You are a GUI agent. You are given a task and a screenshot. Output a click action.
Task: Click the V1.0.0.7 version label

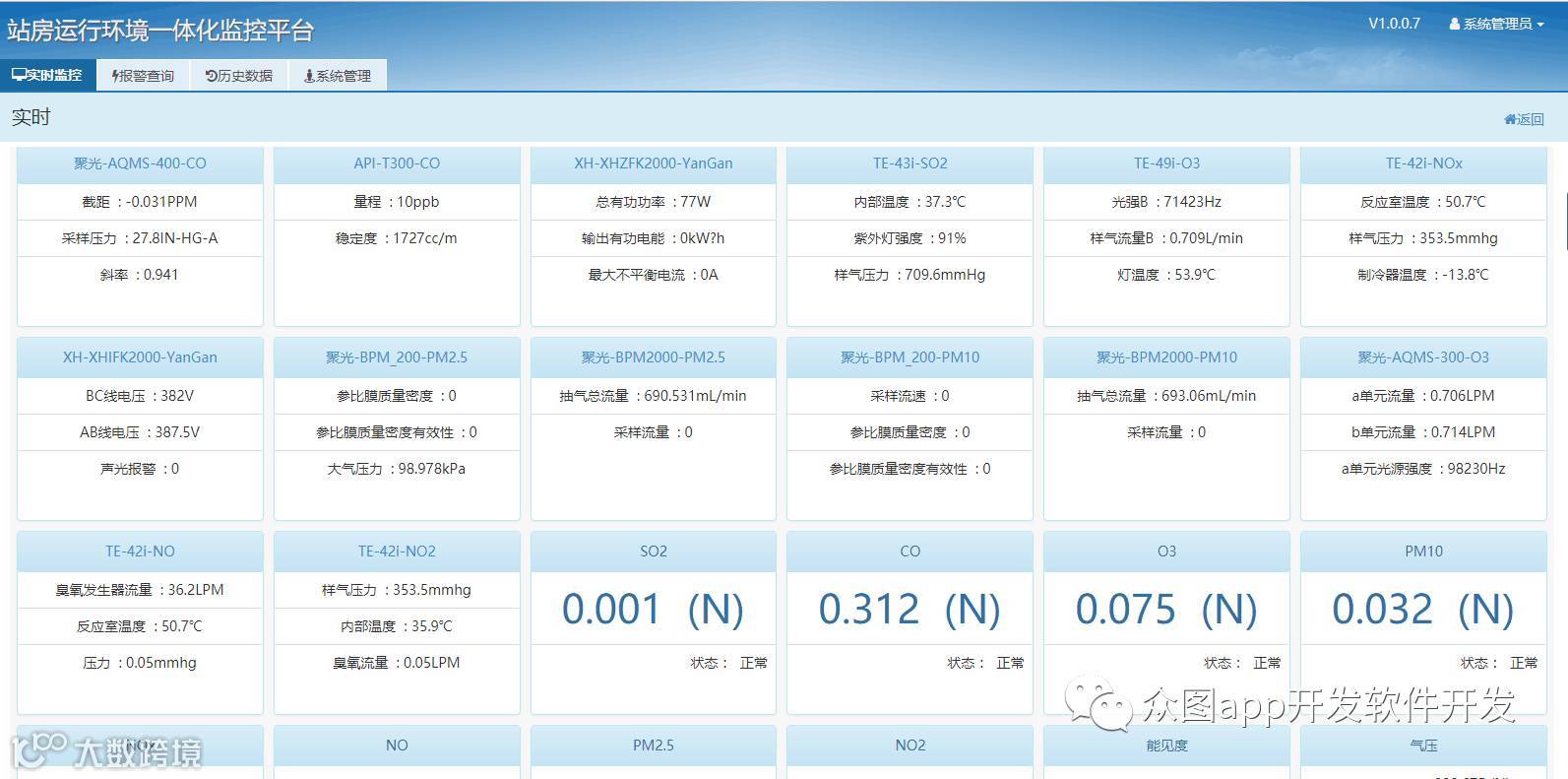click(1394, 24)
